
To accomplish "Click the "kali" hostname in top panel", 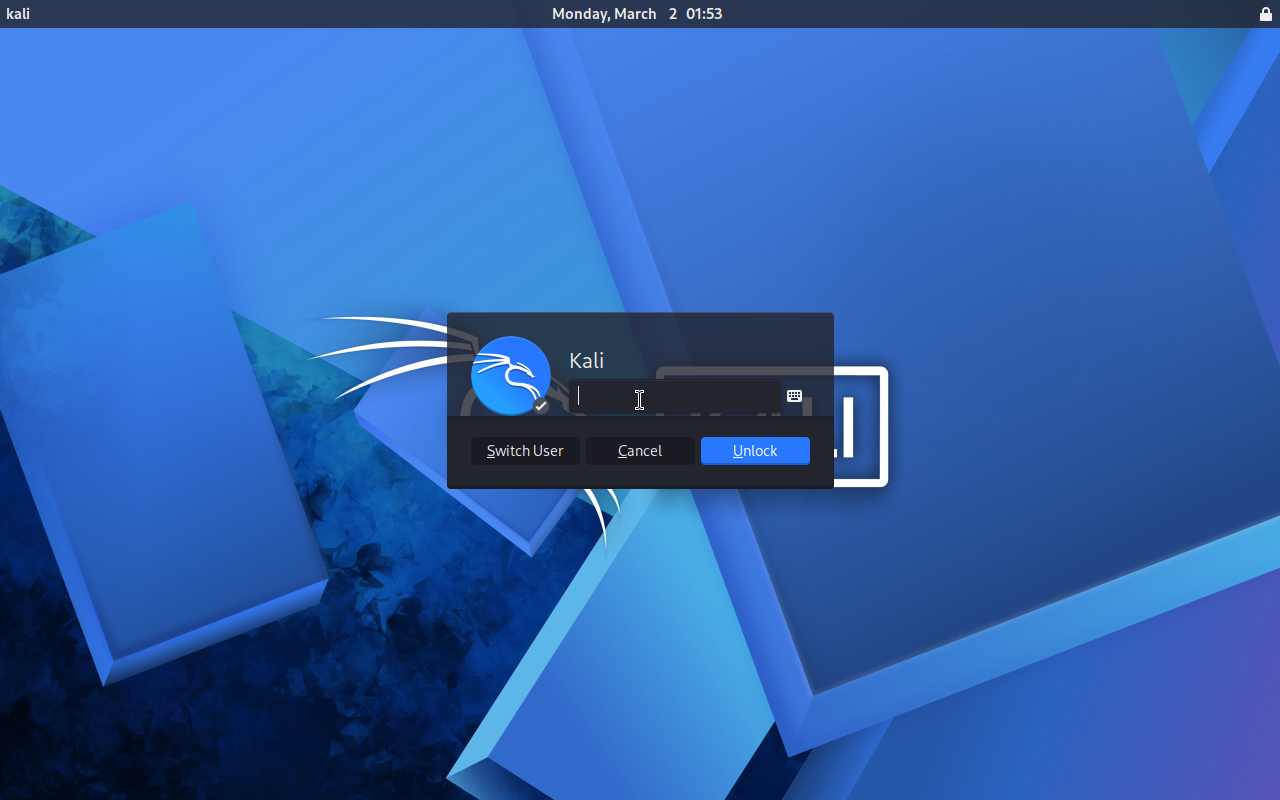I will (18, 14).
